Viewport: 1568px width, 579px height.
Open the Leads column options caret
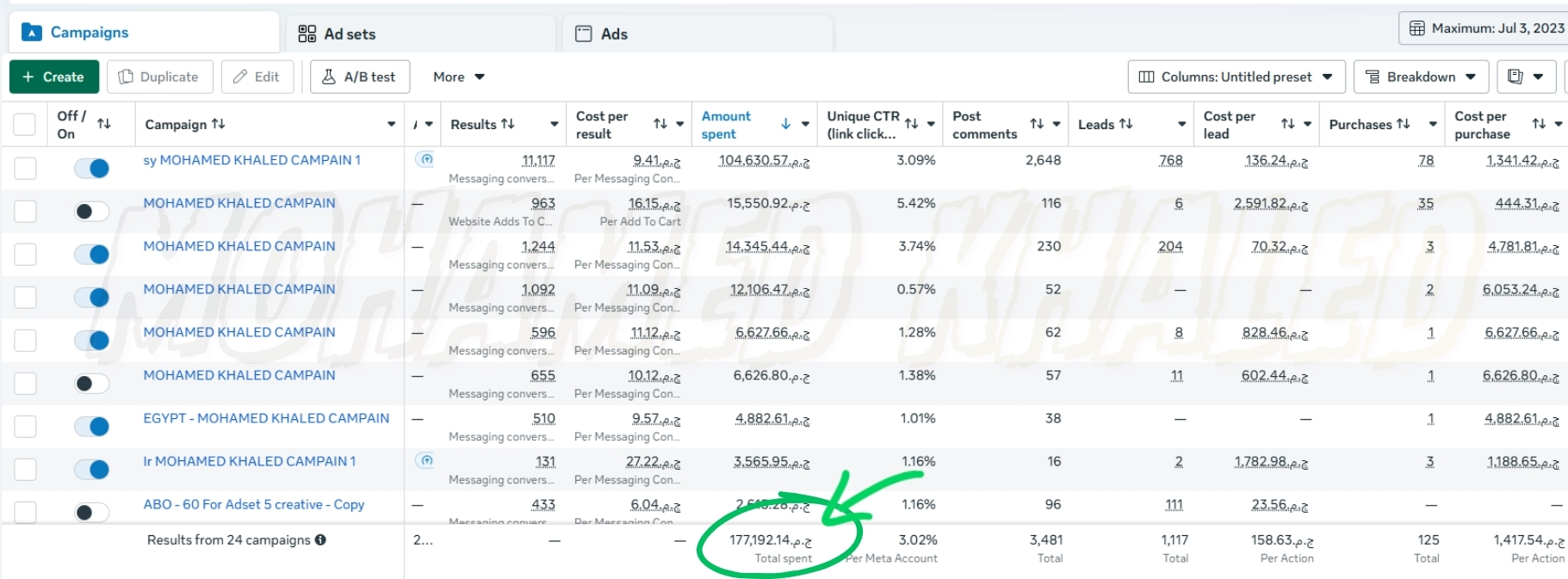coord(1181,124)
